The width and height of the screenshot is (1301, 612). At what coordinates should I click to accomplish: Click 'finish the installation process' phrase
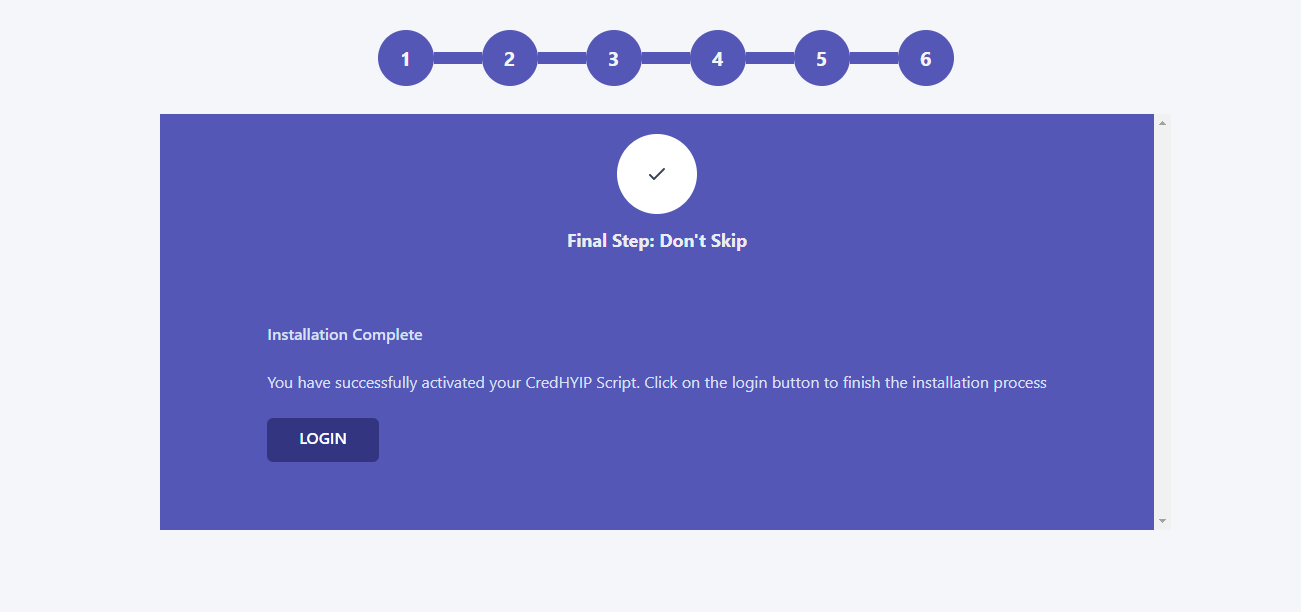point(945,383)
